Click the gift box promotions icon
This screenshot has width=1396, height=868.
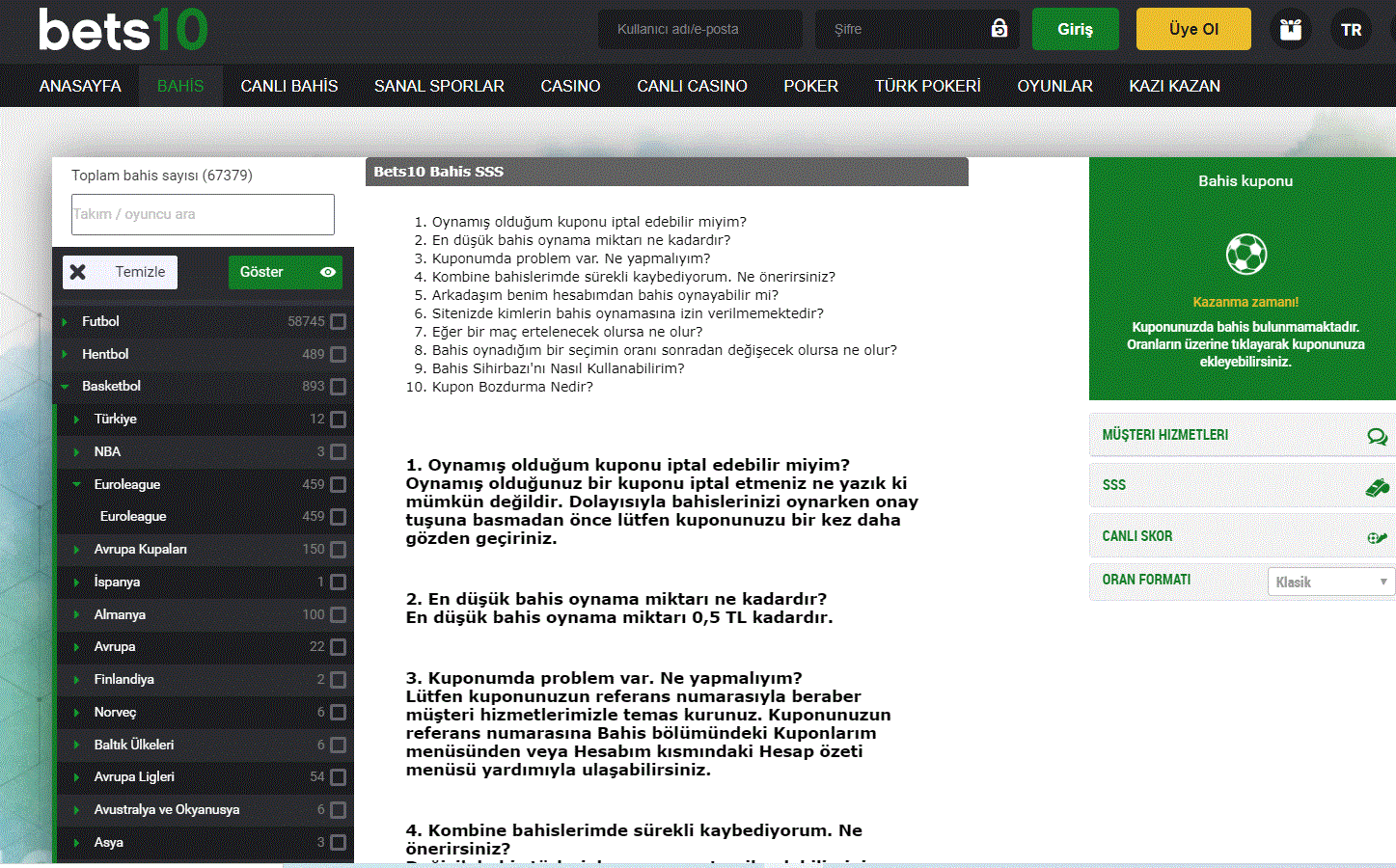[1290, 30]
